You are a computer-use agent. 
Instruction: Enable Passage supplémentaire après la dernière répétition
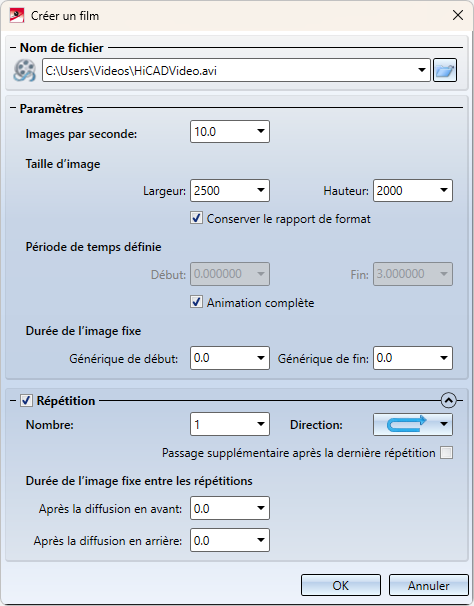(x=447, y=453)
